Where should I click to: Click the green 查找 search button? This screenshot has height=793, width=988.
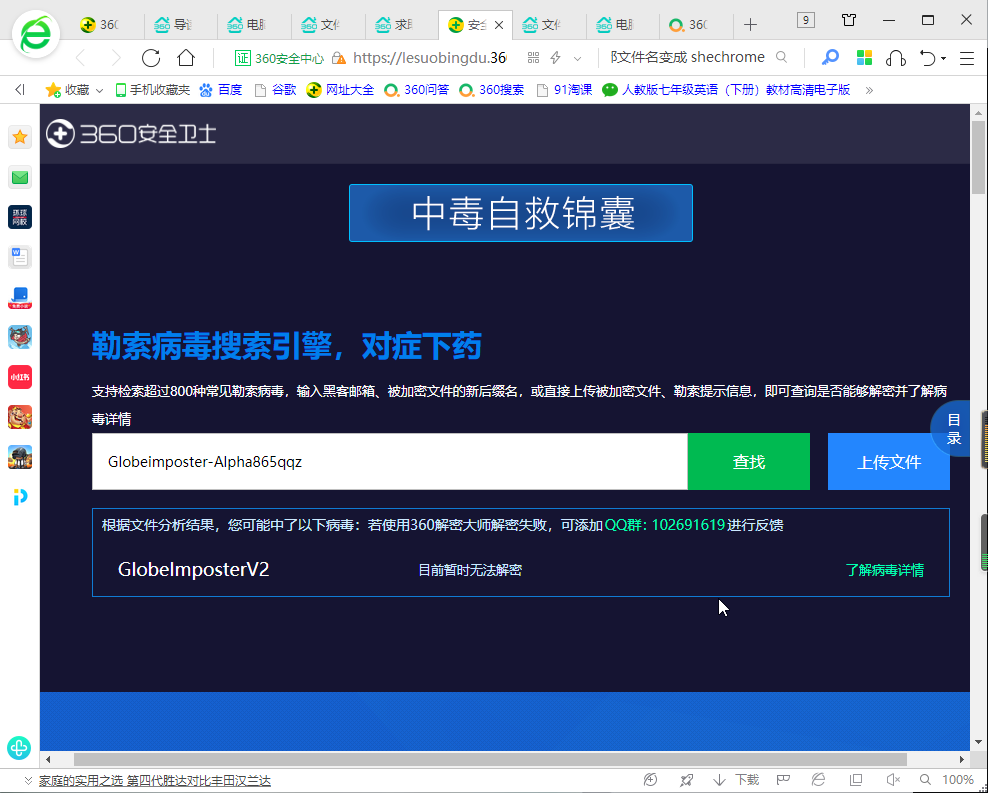(x=748, y=461)
